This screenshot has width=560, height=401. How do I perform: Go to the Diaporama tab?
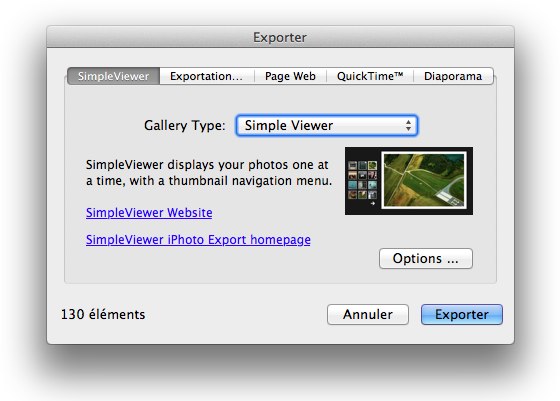click(x=453, y=76)
